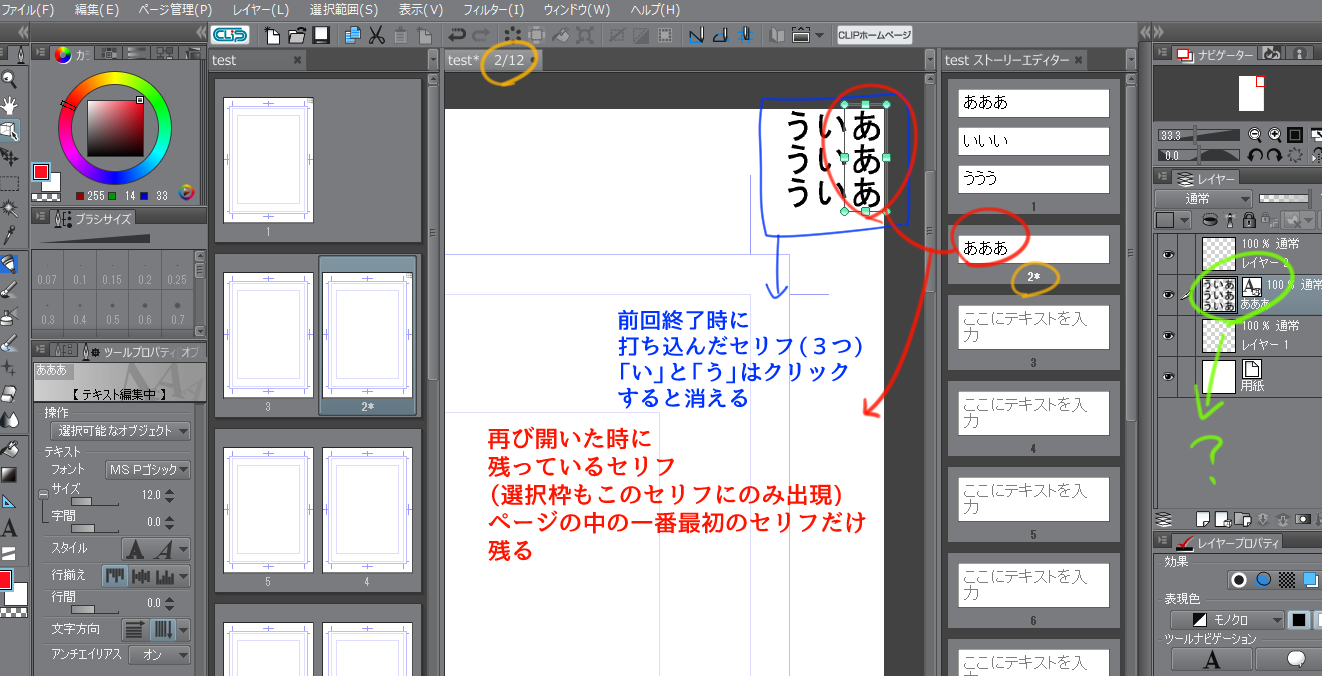Create a new file with New icon
1322x676 pixels.
click(x=273, y=35)
